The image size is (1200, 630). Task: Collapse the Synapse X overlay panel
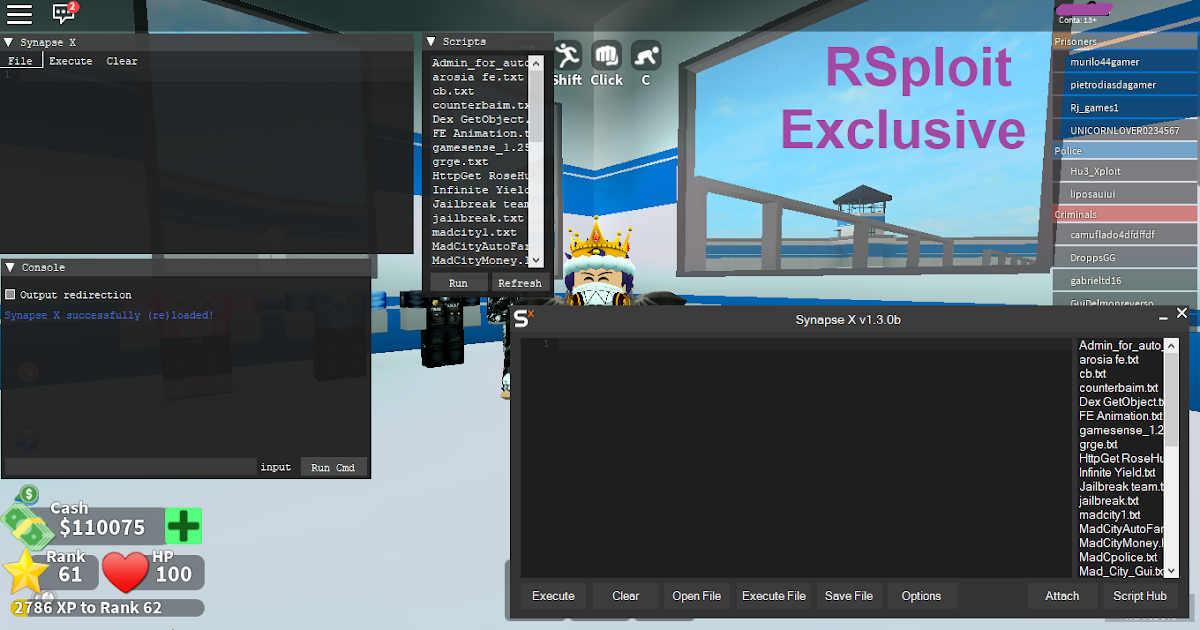(x=8, y=43)
